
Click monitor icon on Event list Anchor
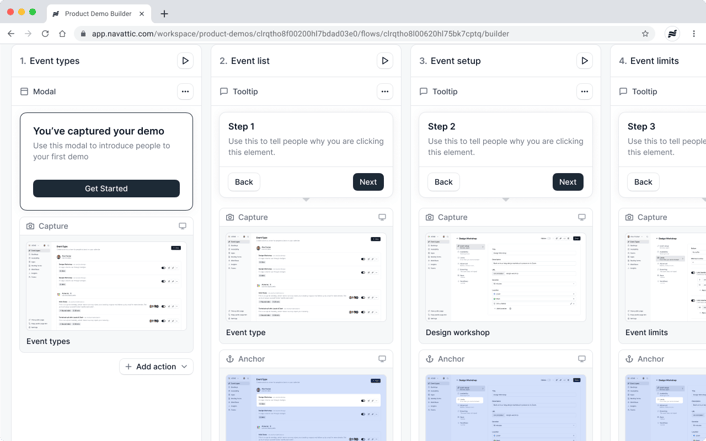[382, 359]
